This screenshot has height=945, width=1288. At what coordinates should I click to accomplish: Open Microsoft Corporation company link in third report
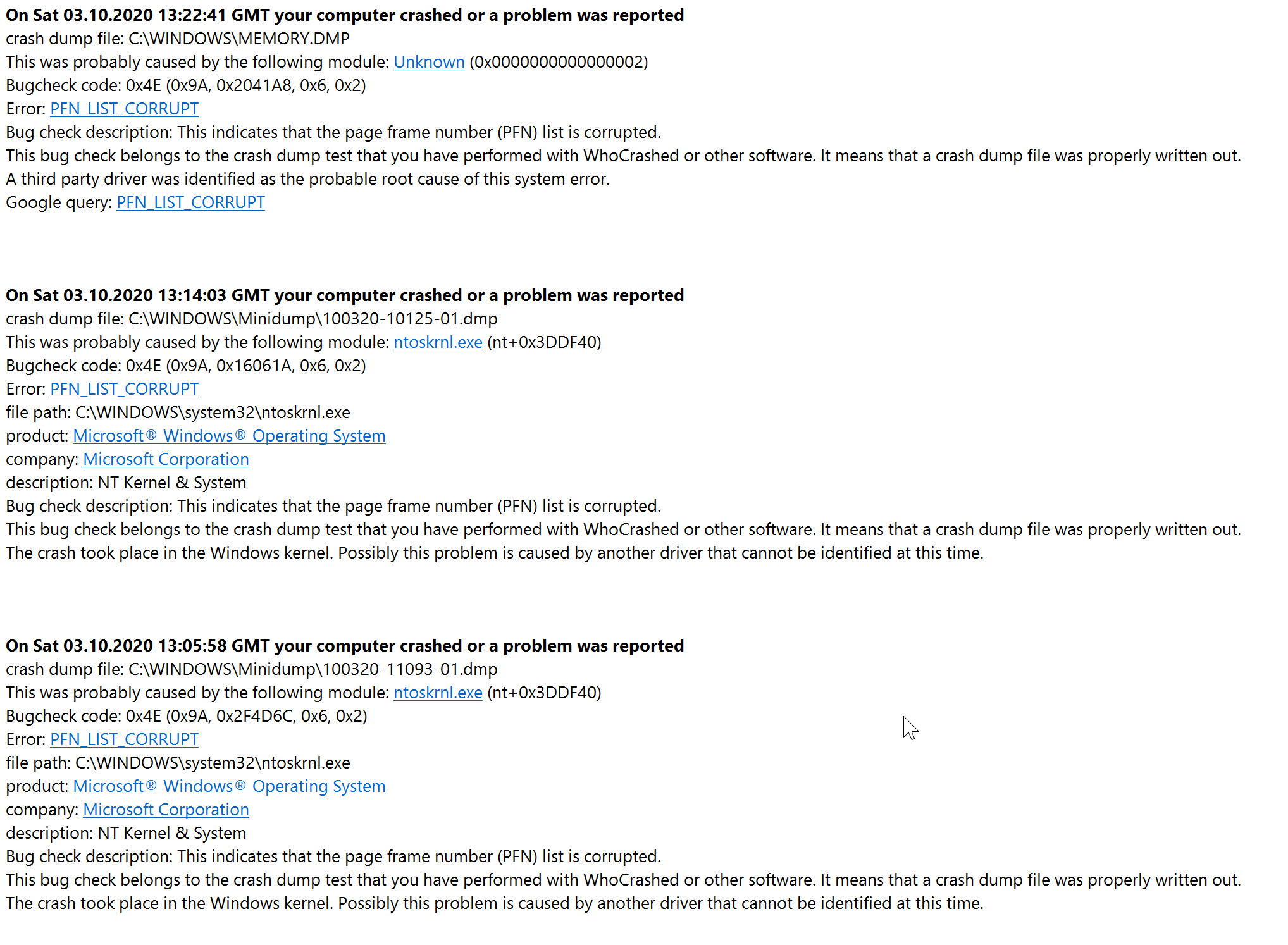pos(166,810)
